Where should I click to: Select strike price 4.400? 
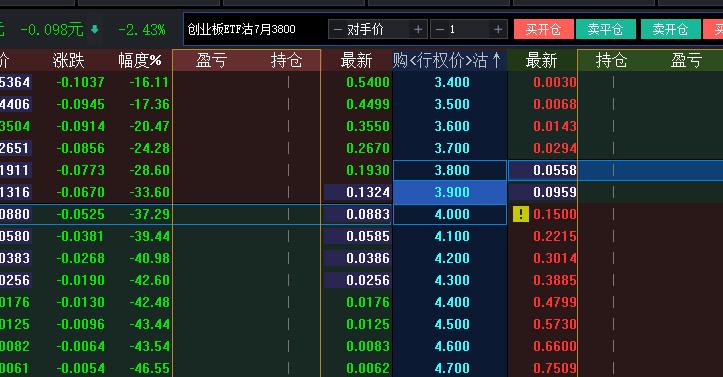[x=452, y=302]
